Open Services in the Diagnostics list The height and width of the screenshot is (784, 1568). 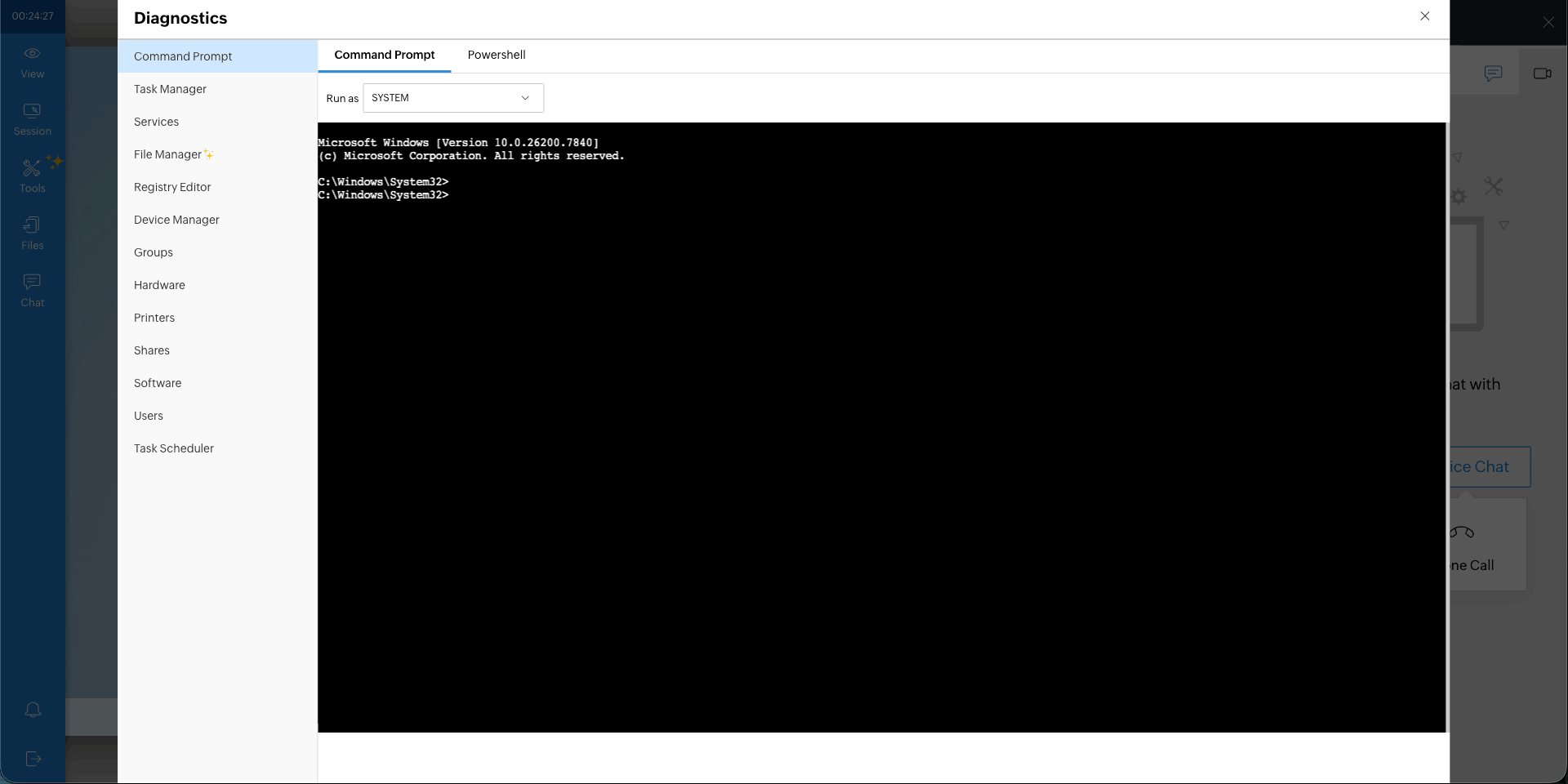(217, 122)
